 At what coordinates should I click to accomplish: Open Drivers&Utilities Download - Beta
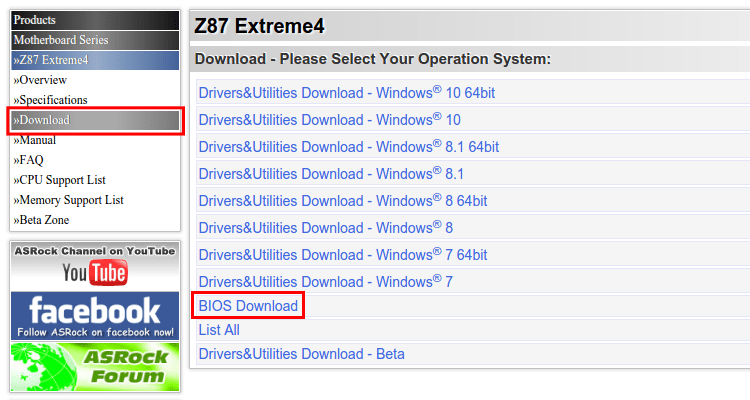tap(301, 354)
